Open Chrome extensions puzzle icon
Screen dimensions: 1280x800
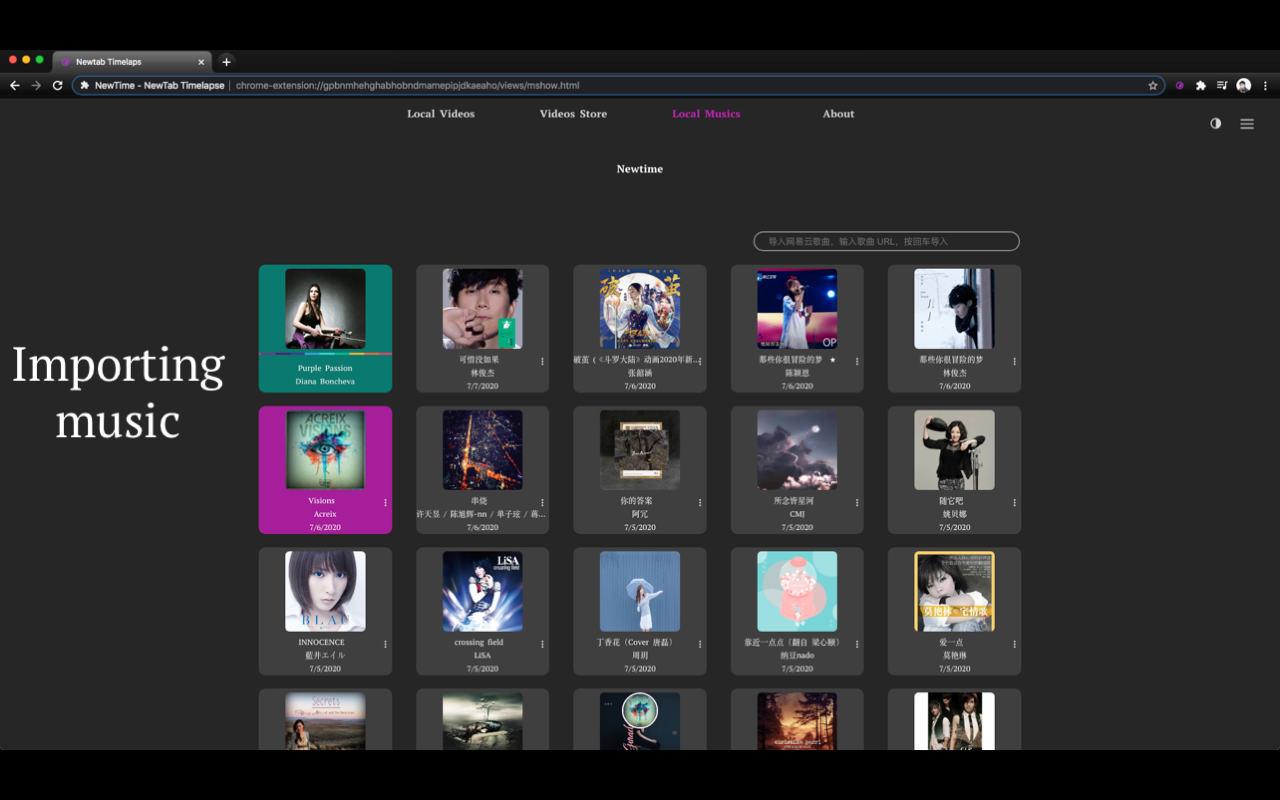coord(1201,85)
